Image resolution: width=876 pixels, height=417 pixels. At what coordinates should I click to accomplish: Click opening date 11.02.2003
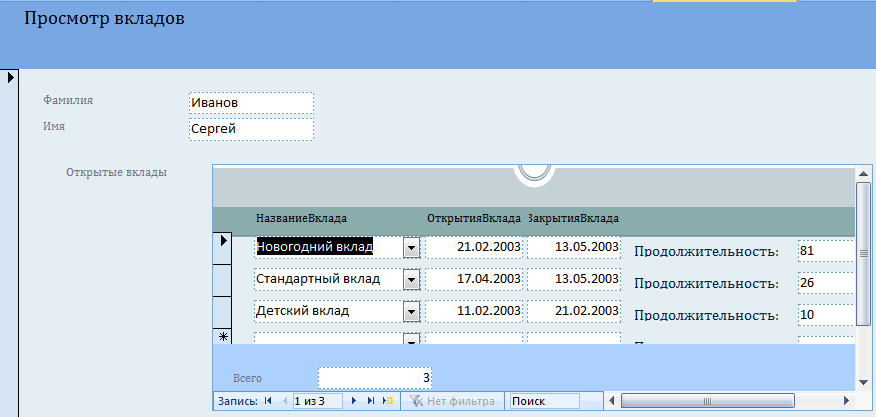point(474,311)
